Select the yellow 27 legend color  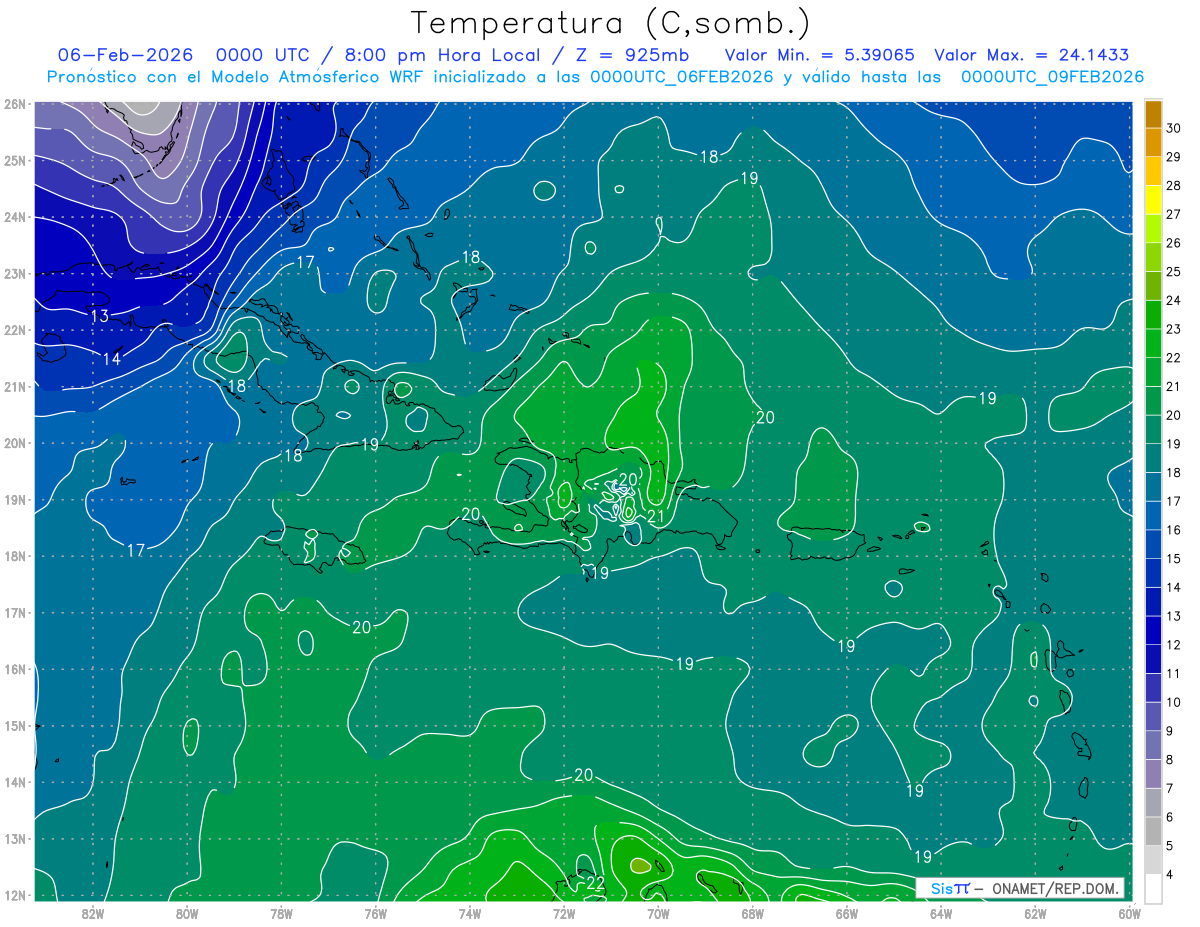coord(1153,200)
